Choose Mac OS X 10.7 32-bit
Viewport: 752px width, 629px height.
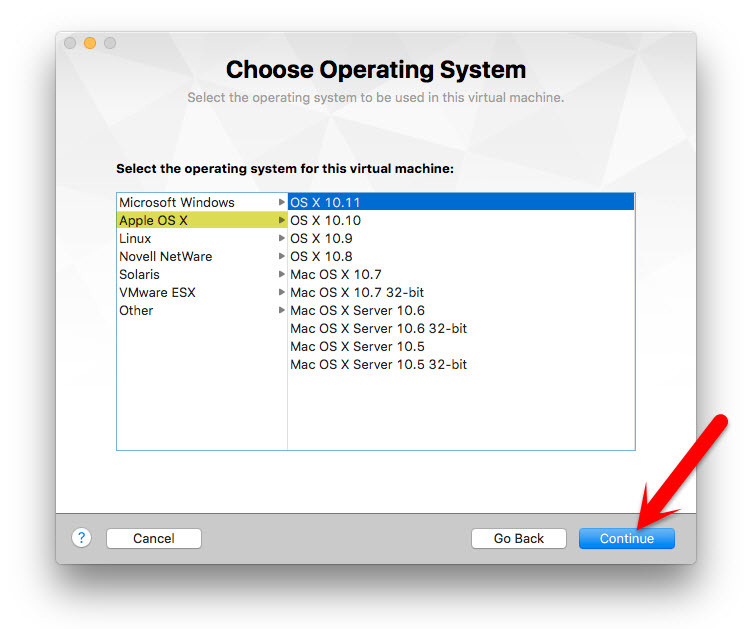click(x=461, y=292)
